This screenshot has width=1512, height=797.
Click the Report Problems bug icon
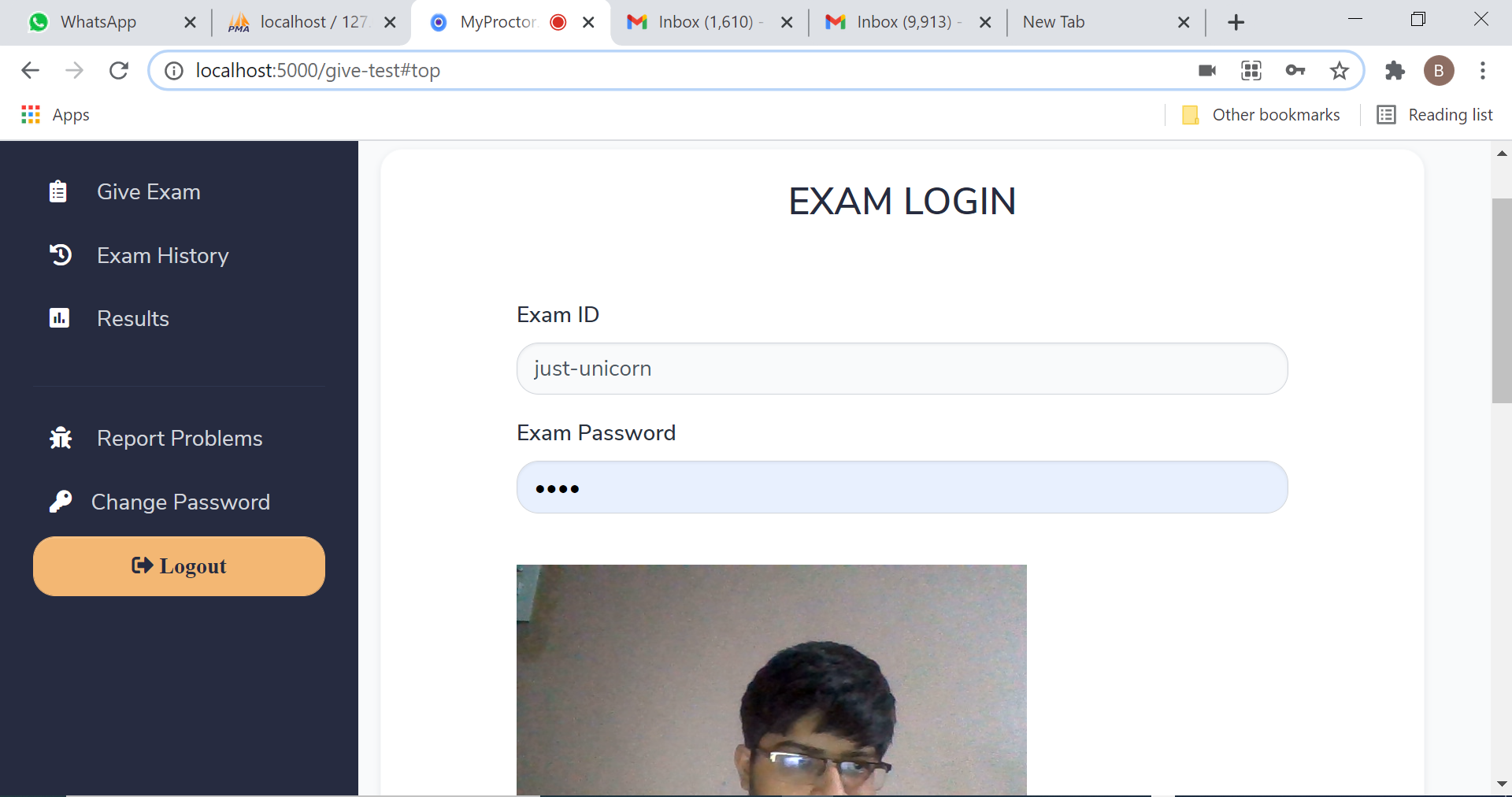pyautogui.click(x=61, y=438)
